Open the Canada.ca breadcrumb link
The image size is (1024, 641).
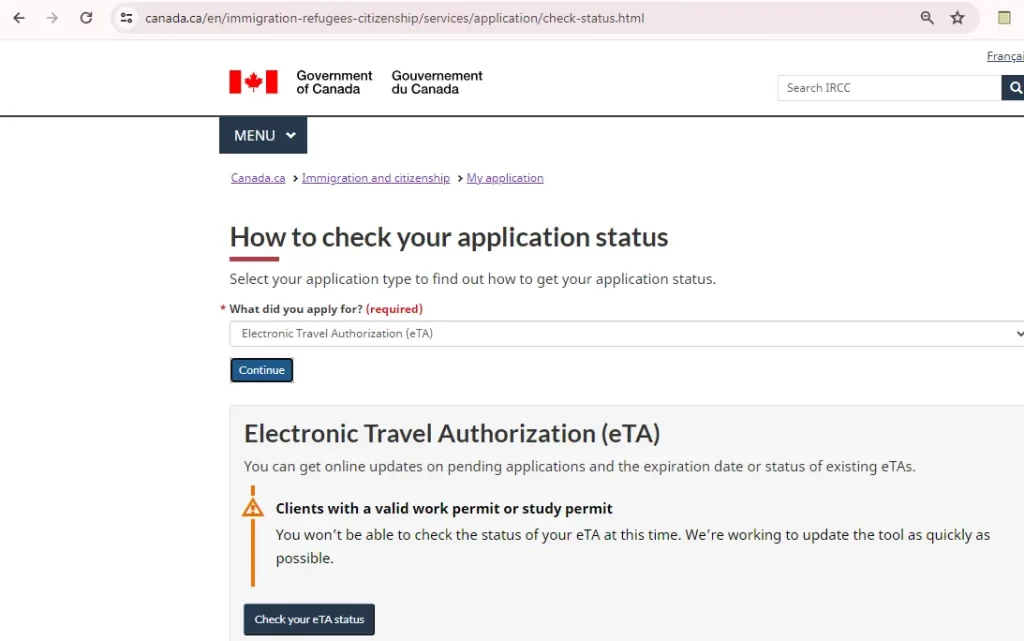click(x=257, y=177)
